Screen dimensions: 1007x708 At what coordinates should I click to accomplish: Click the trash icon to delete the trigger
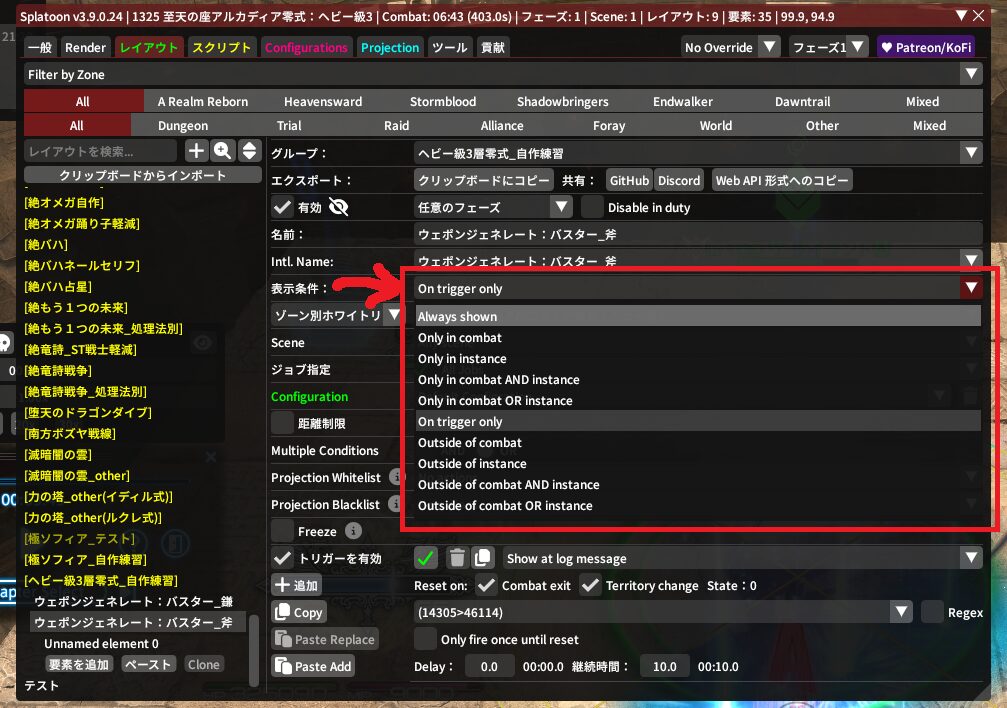coord(456,558)
